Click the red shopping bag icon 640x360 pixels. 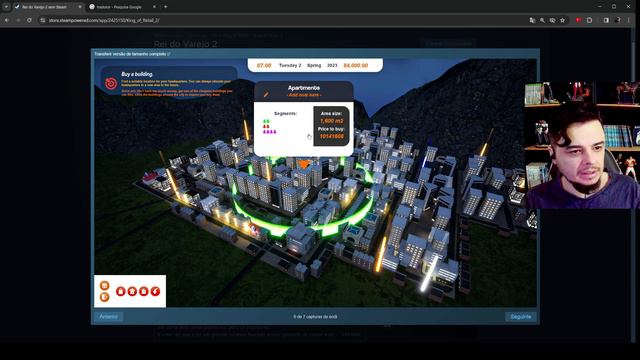pos(120,291)
